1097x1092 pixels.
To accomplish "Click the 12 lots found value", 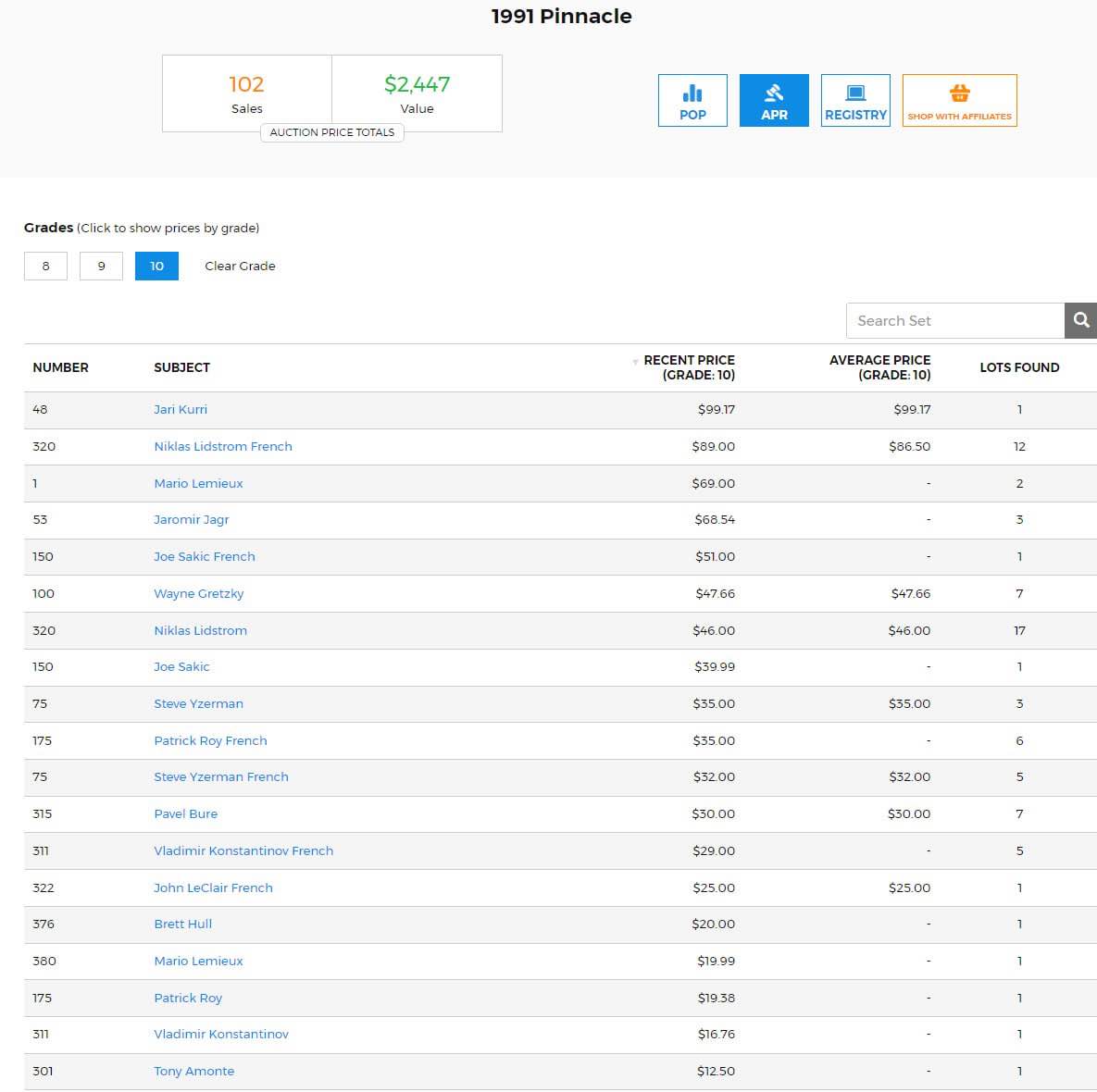I will tap(1019, 446).
